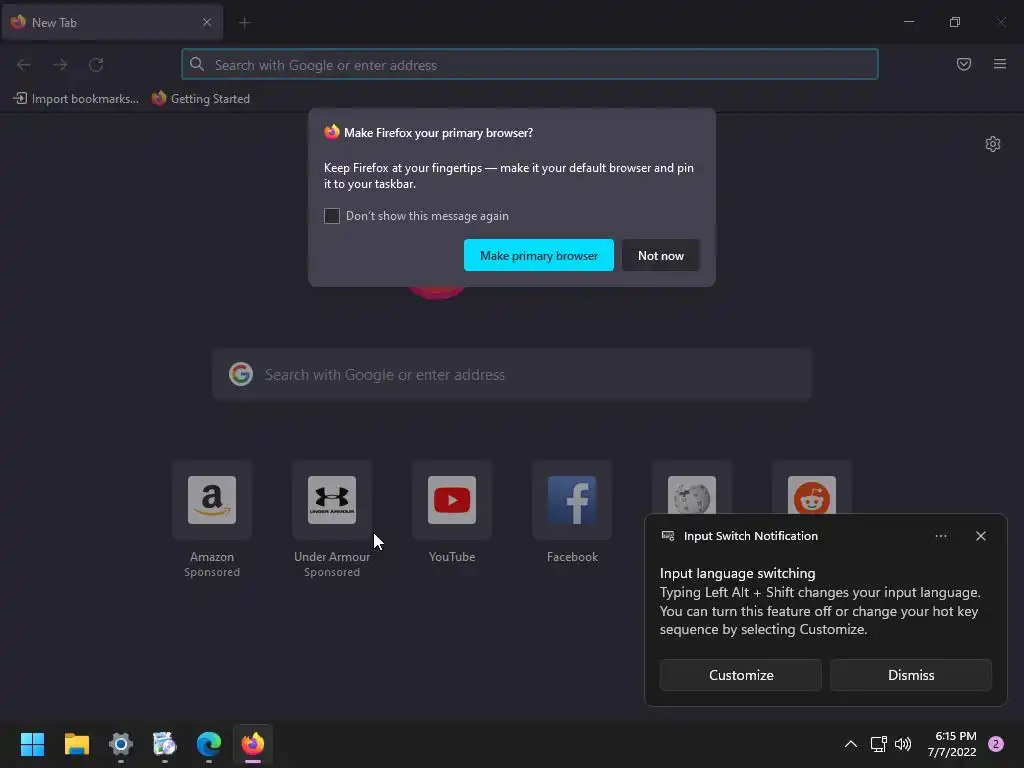The height and width of the screenshot is (768, 1024).
Task: Open Microsoft Edge from taskbar
Action: pos(209,743)
